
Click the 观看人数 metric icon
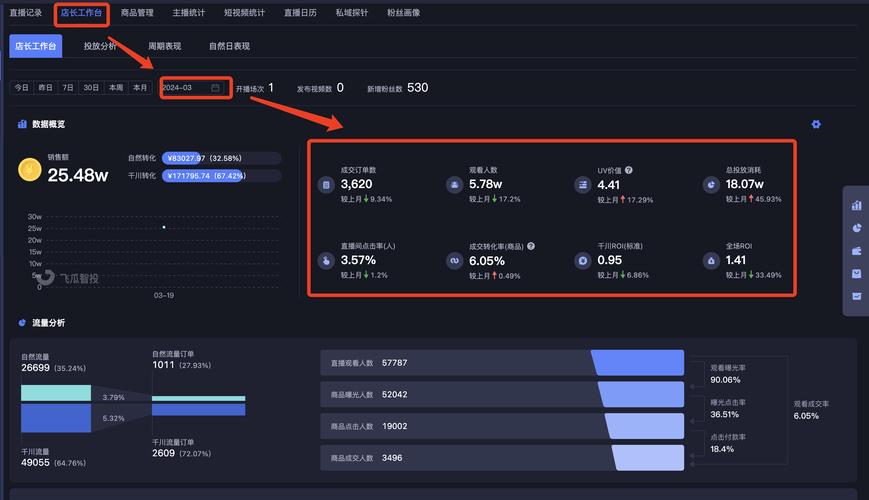tap(454, 185)
